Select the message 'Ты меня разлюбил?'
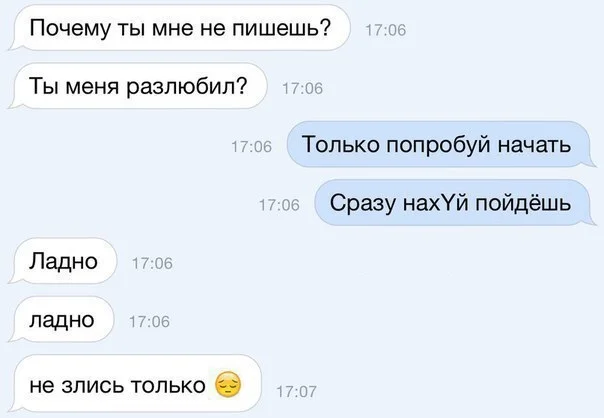 tap(138, 86)
